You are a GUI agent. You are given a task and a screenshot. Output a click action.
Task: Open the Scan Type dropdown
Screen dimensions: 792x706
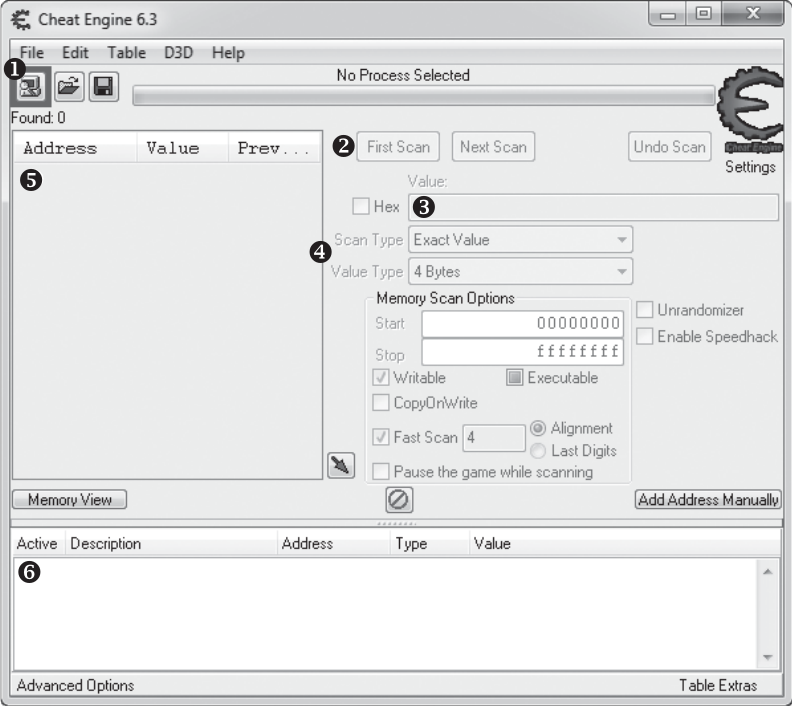520,239
